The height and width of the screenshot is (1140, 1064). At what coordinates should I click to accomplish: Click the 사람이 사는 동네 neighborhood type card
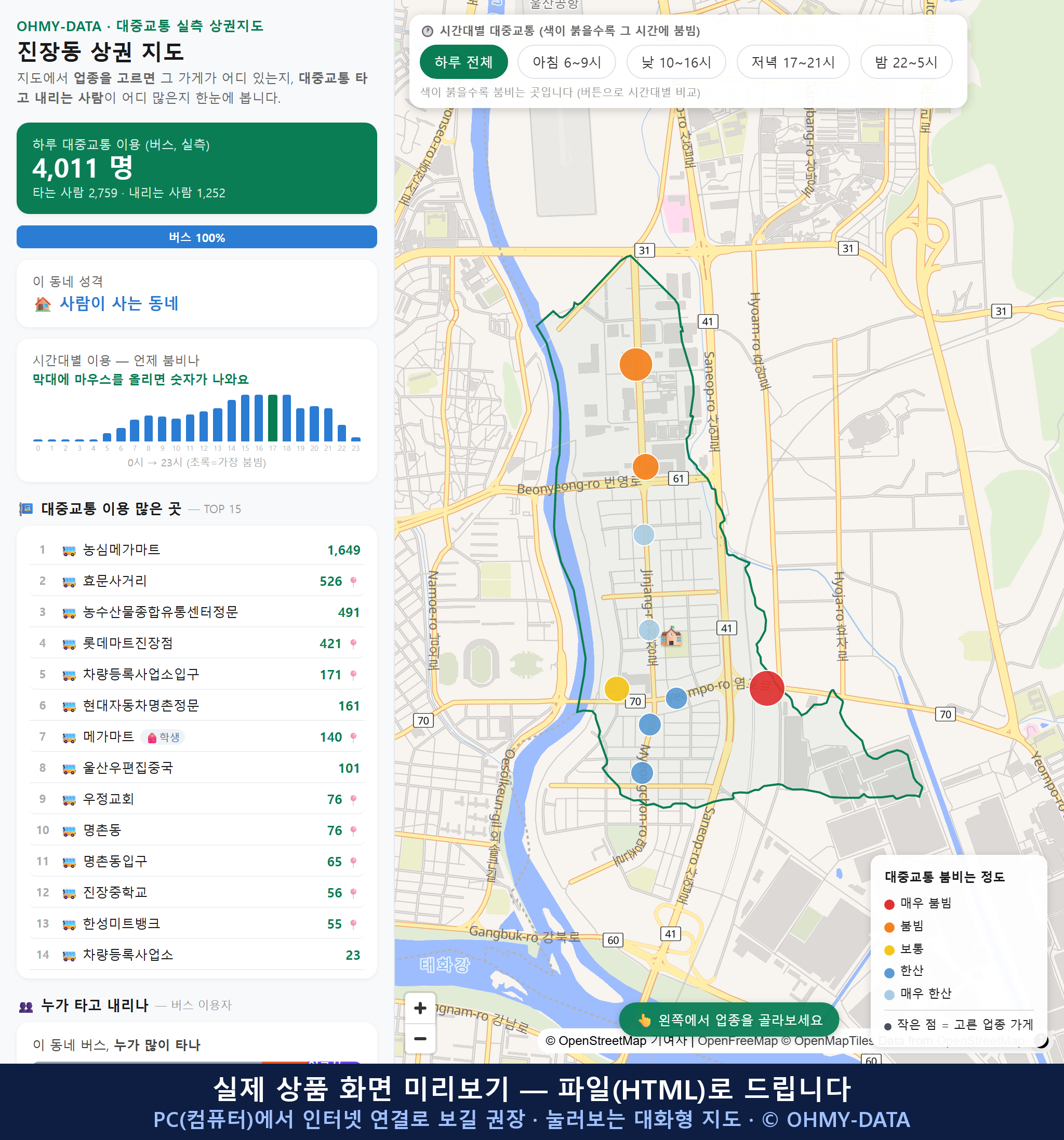click(x=197, y=293)
